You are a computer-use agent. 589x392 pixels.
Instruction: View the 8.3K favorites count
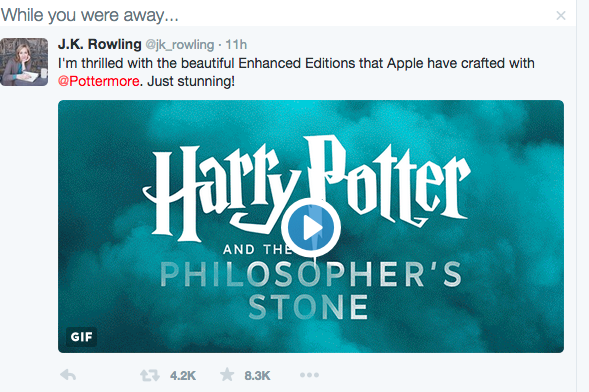(257, 375)
